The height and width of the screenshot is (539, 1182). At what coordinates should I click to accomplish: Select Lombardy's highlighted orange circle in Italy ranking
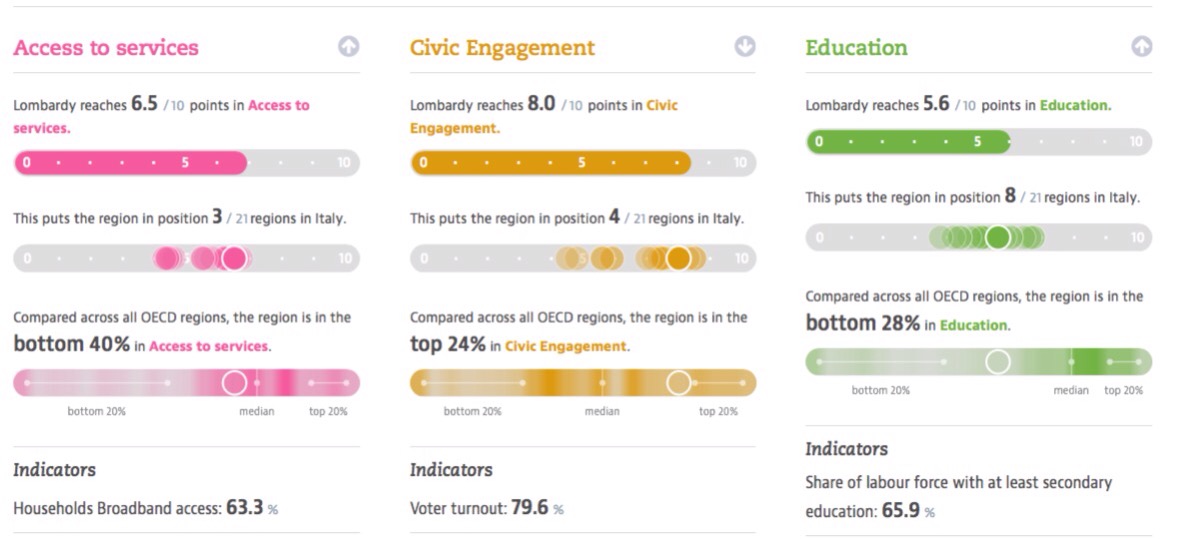click(679, 259)
